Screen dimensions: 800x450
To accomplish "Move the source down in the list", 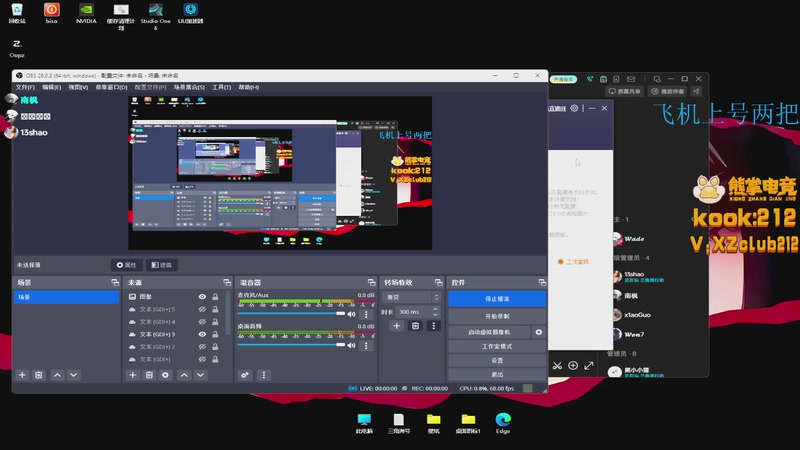I will 201,375.
